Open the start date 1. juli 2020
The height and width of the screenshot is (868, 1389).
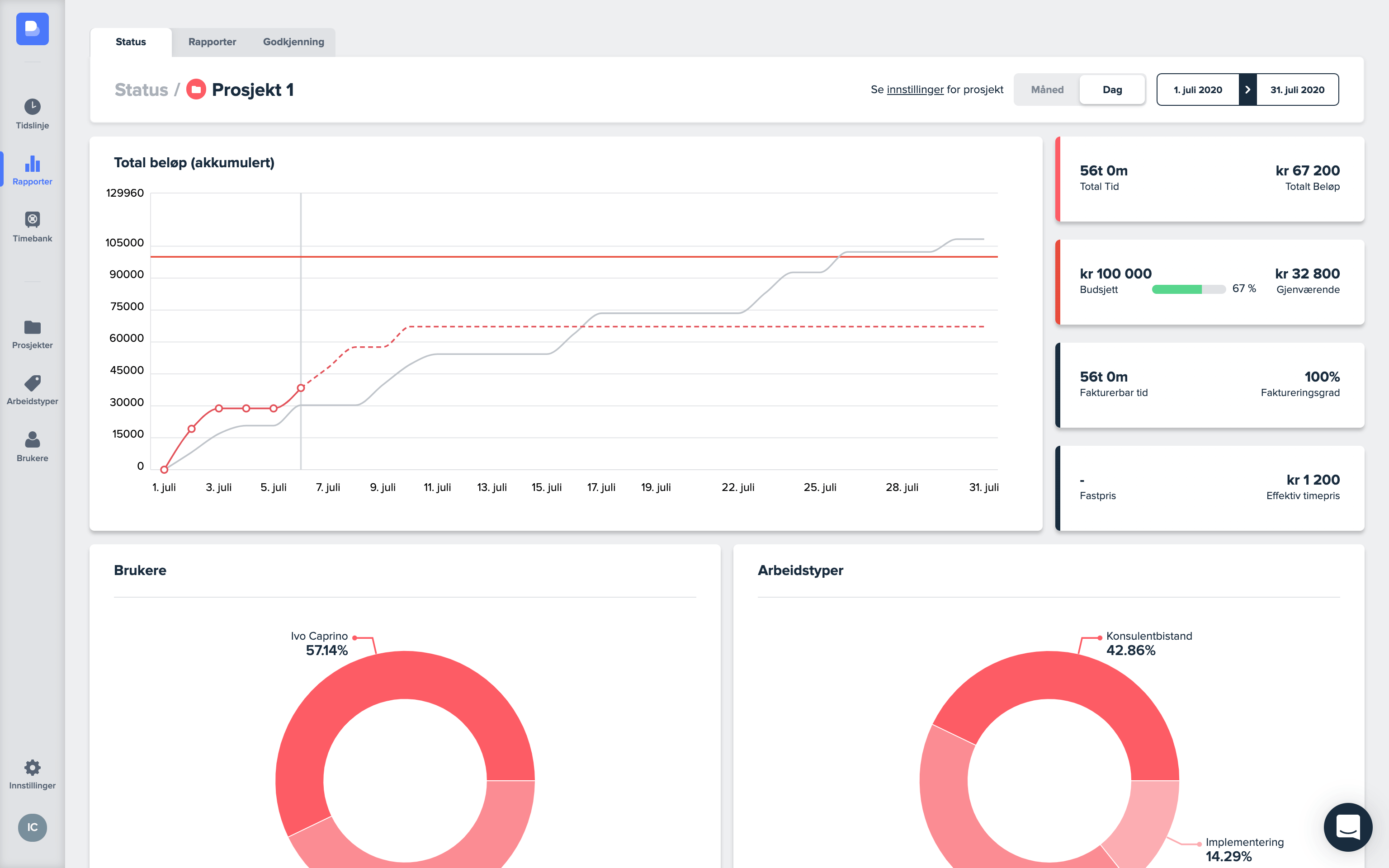pyautogui.click(x=1198, y=90)
